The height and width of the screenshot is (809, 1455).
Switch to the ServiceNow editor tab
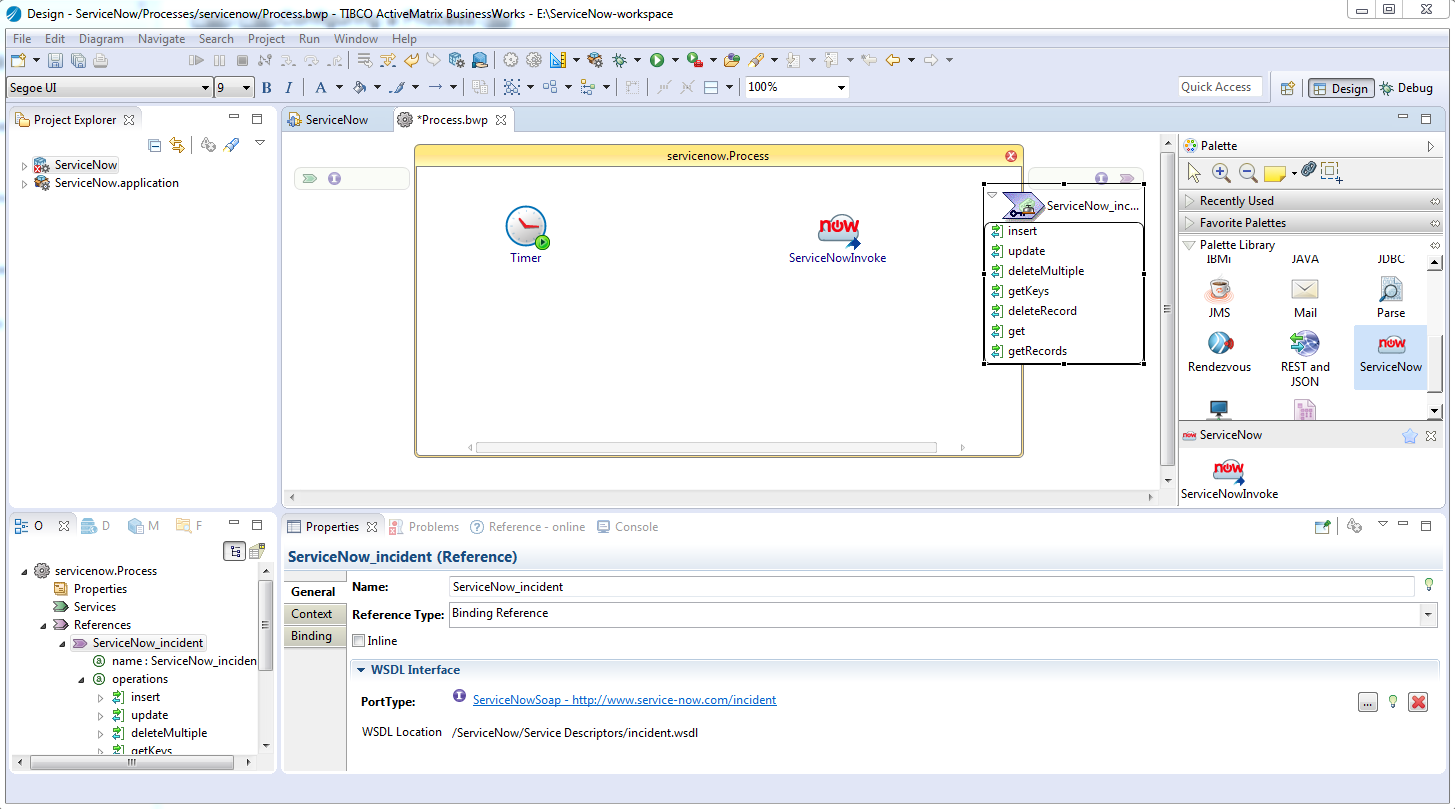coord(336,120)
